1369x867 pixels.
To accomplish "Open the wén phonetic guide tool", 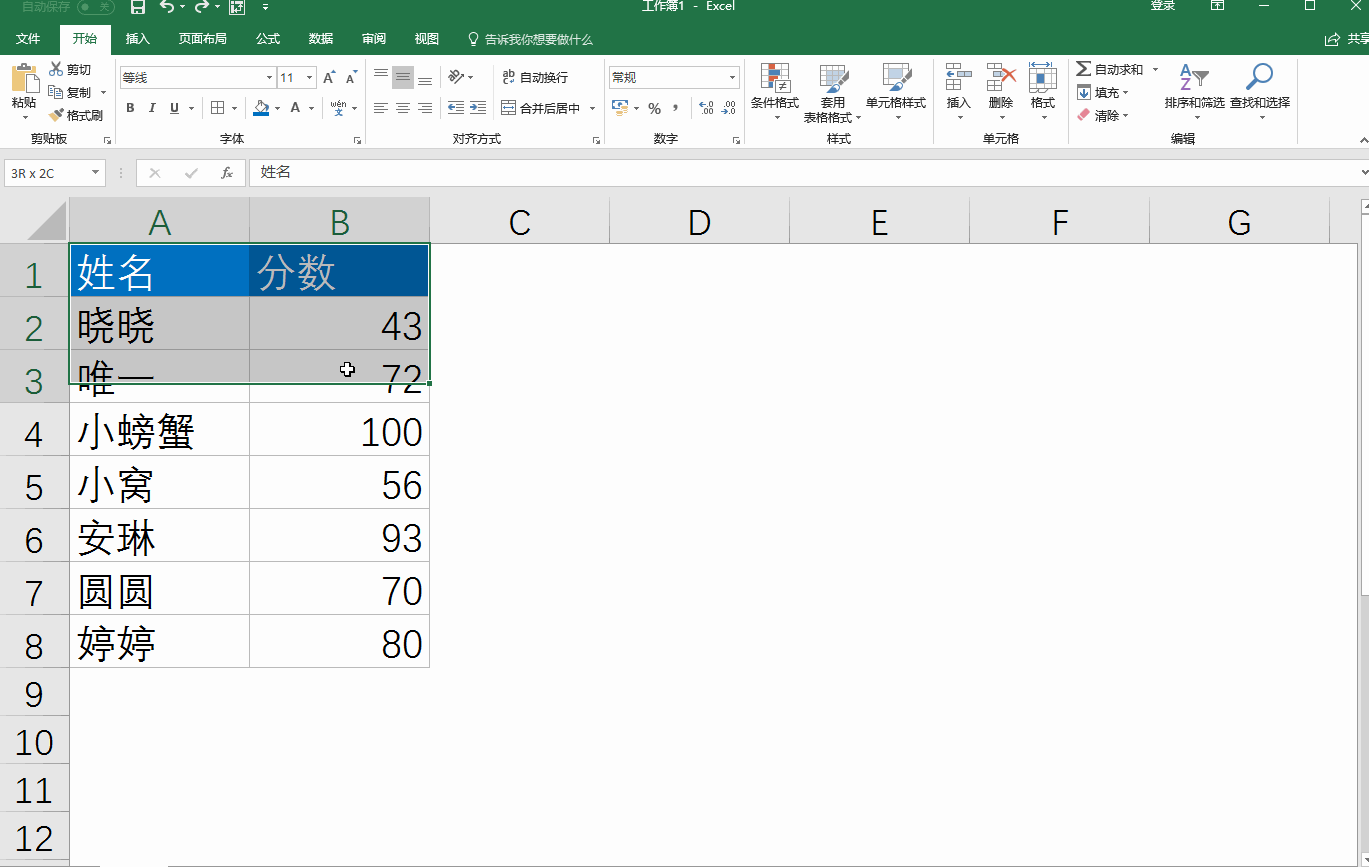I will tap(338, 108).
